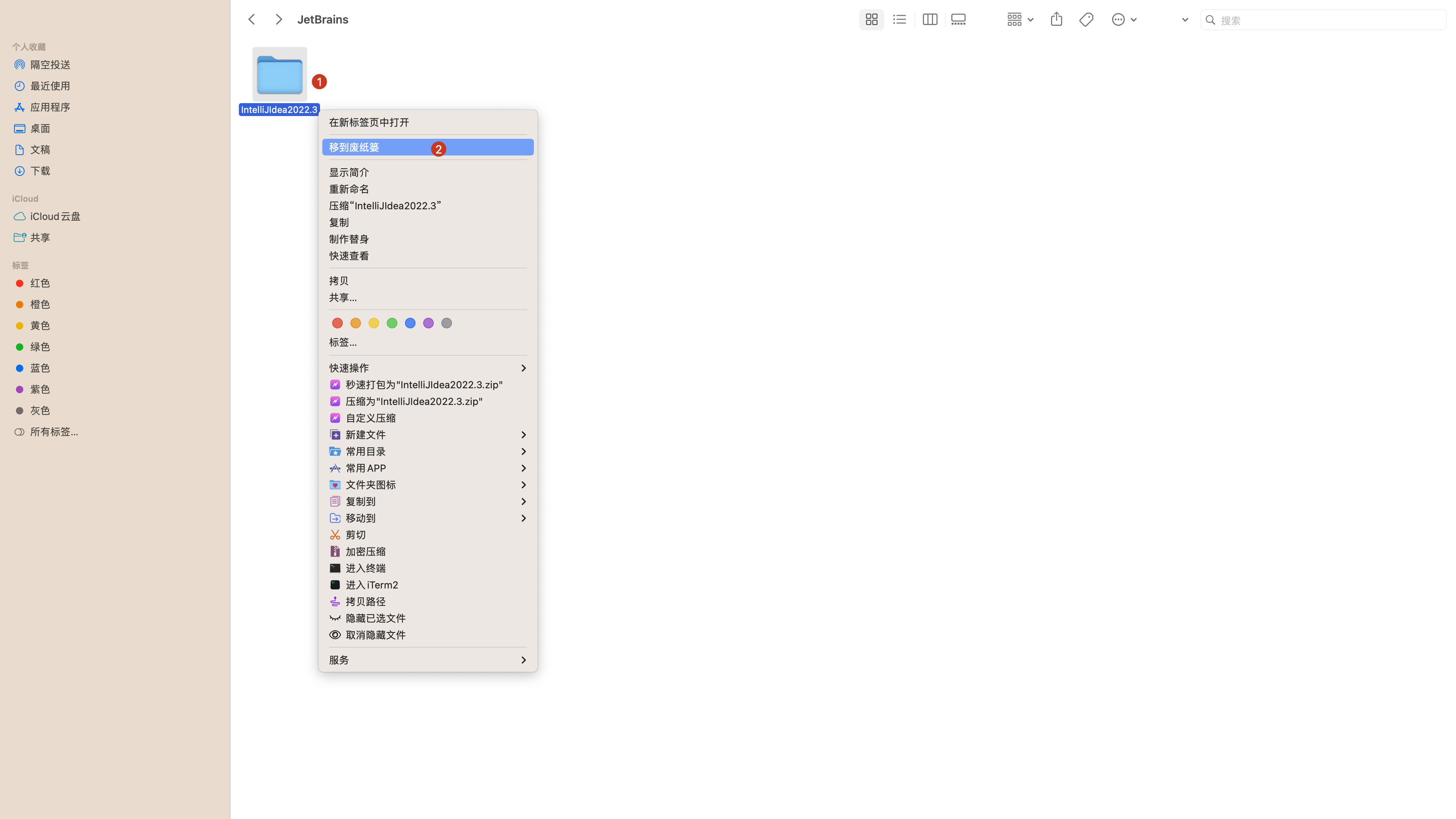Apply purple tag dot in context menu
The width and height of the screenshot is (1456, 819).
(x=428, y=323)
